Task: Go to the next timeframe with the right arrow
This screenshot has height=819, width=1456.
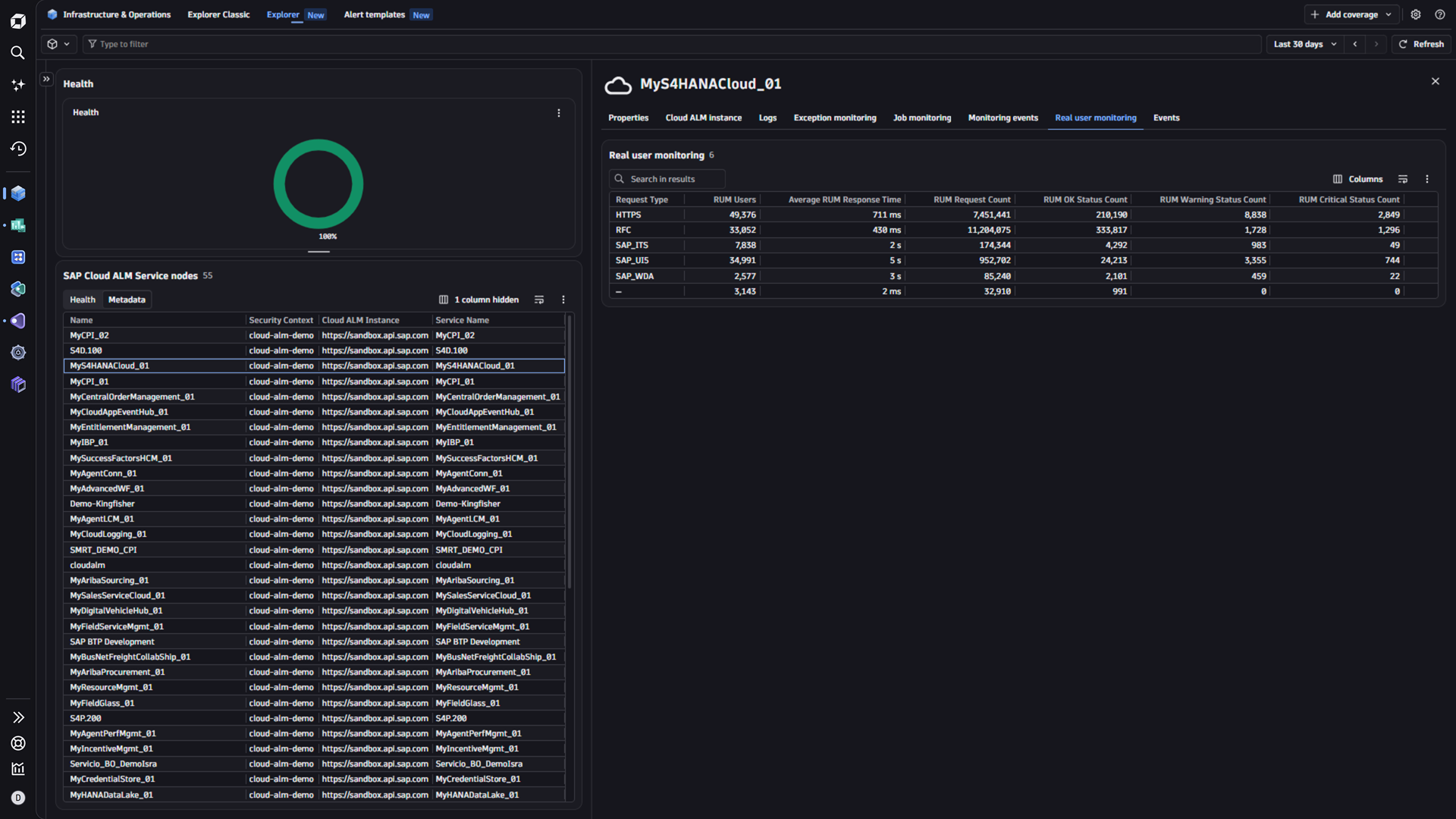Action: pos(1376,44)
